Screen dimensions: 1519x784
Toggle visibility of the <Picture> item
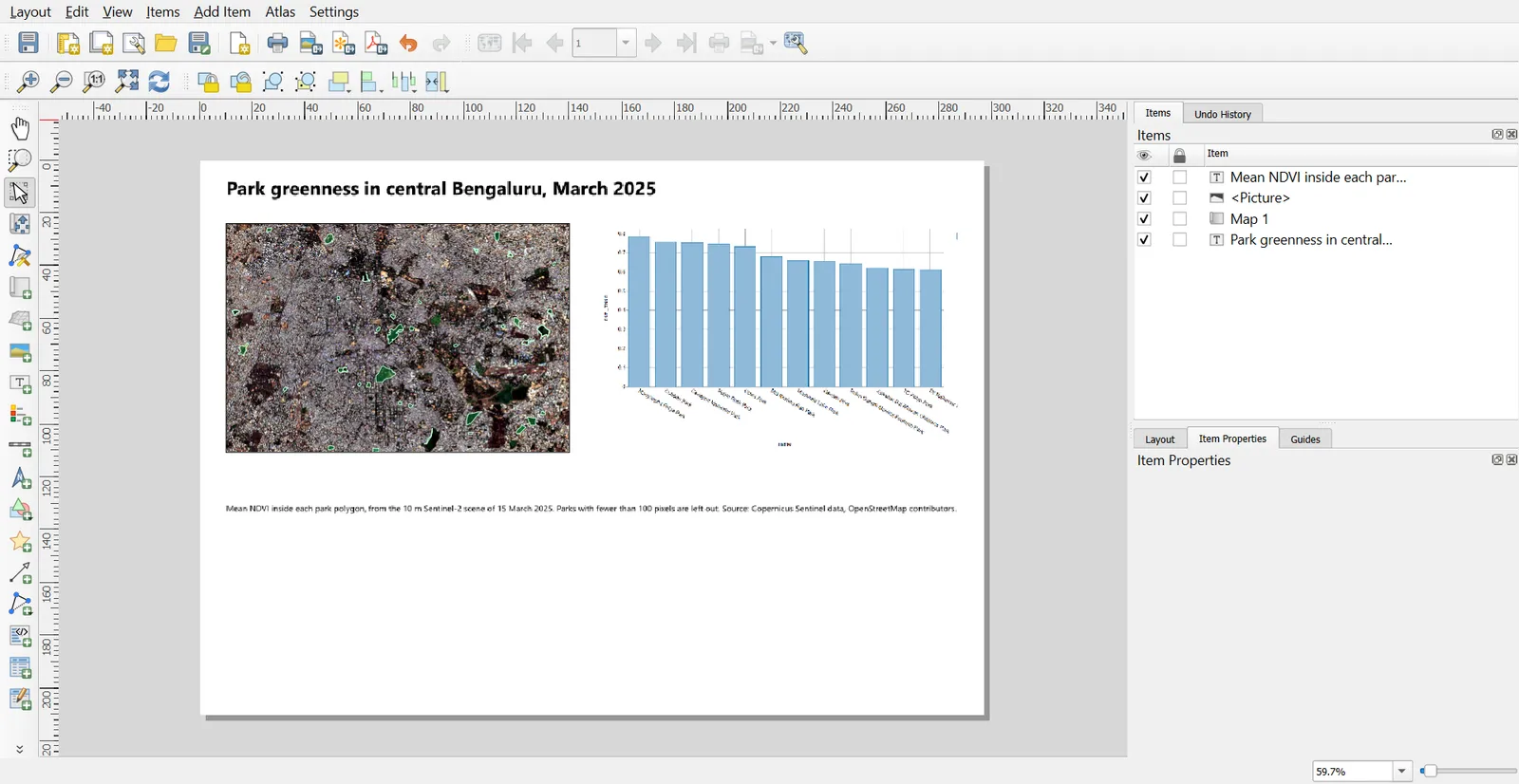point(1144,198)
